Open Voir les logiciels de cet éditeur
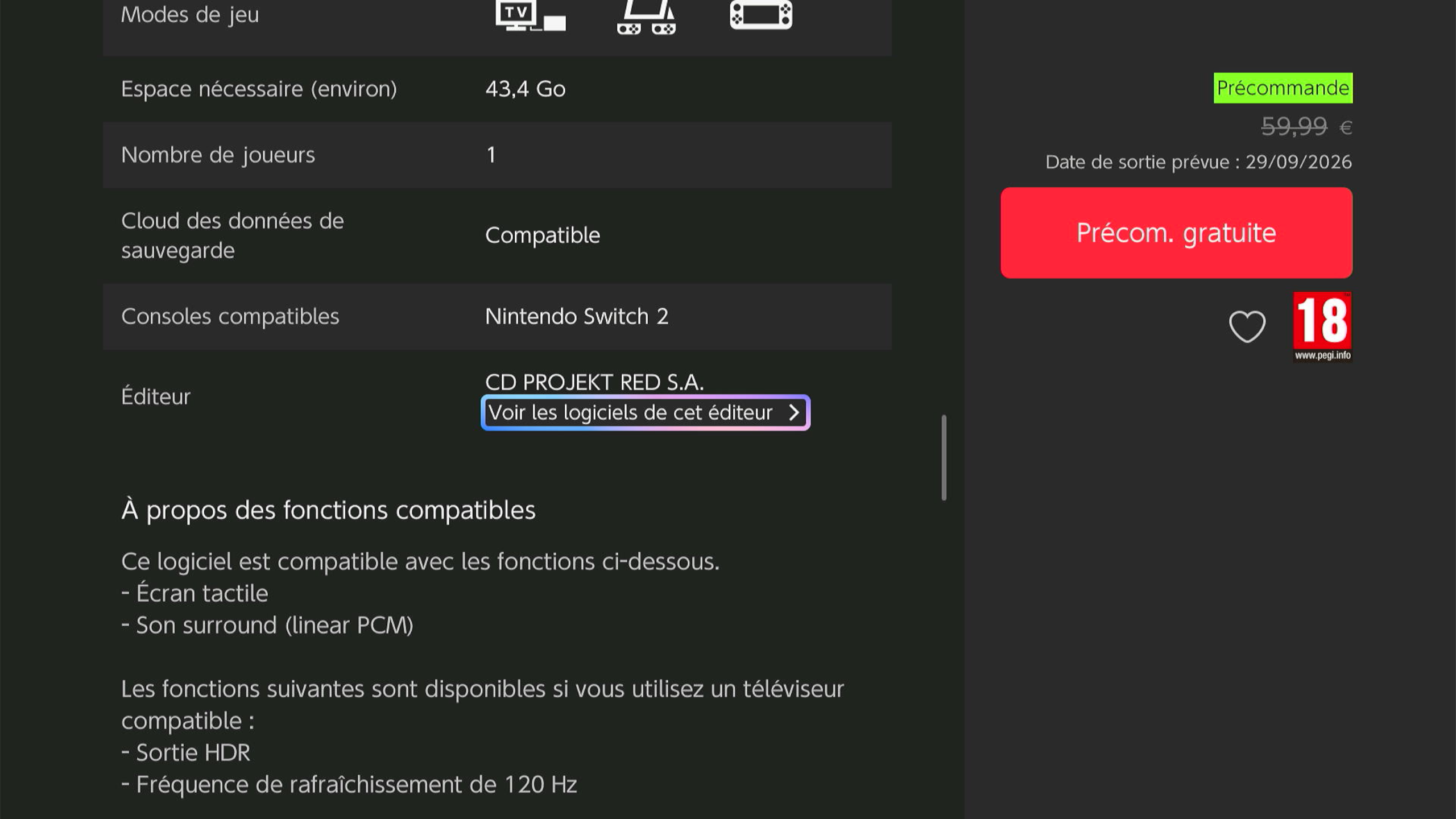This screenshot has height=819, width=1456. pos(646,412)
